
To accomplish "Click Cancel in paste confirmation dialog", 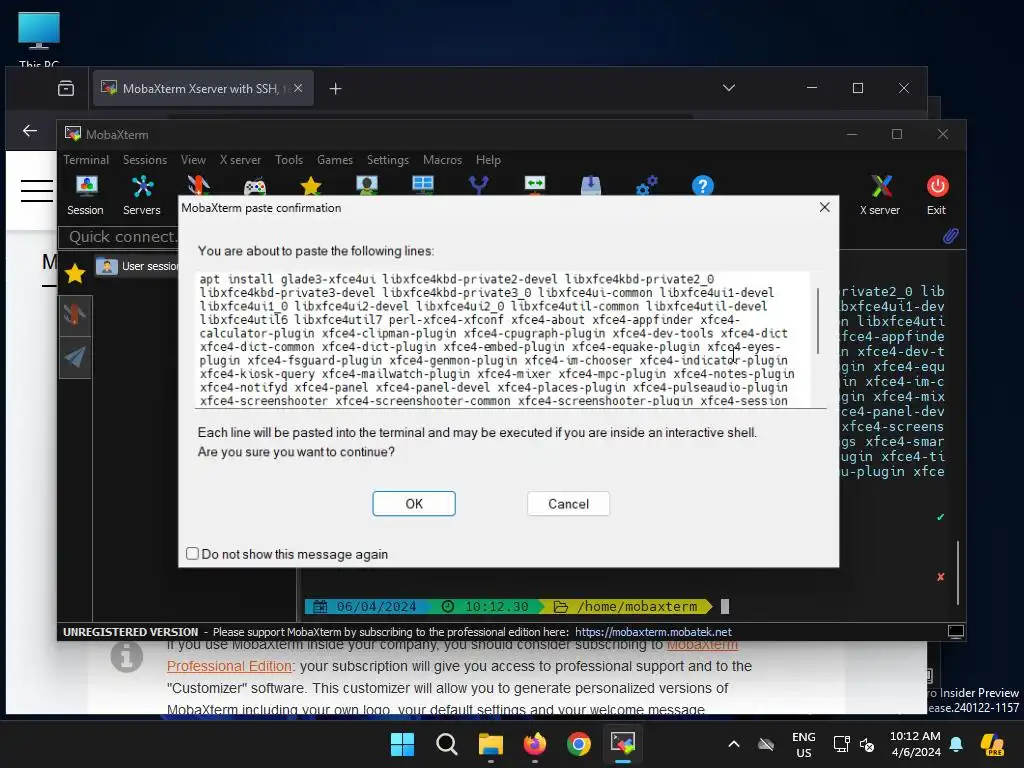I will [x=568, y=504].
